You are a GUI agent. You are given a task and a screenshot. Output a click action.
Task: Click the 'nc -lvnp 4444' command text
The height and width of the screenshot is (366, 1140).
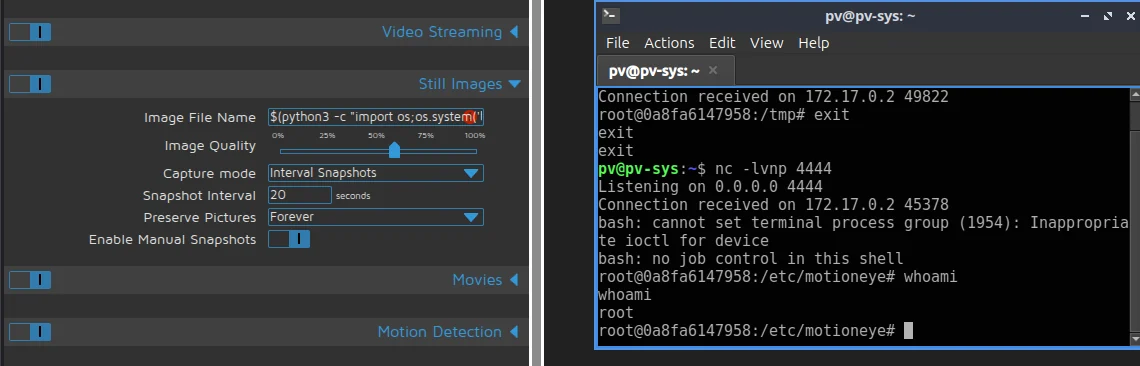point(773,169)
